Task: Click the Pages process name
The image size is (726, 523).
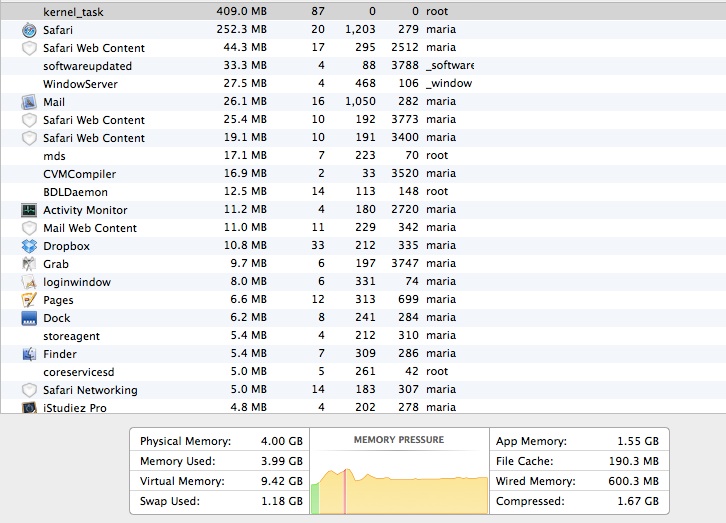Action: [58, 300]
